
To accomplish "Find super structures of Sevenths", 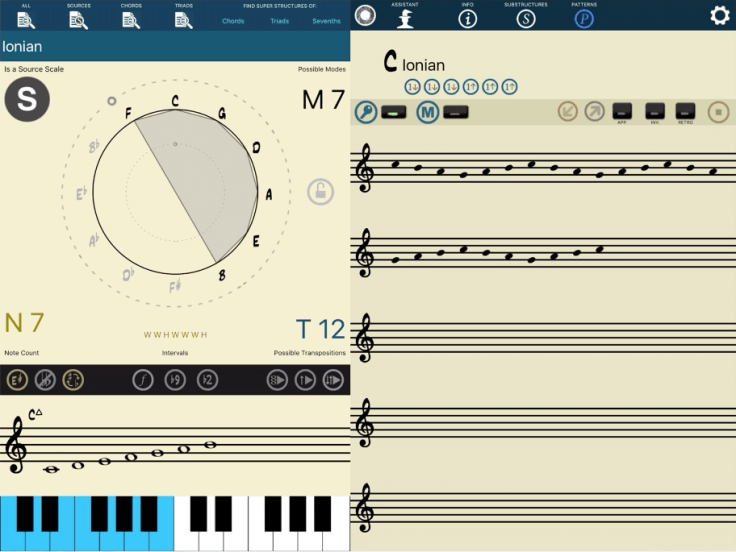I will coord(326,21).
